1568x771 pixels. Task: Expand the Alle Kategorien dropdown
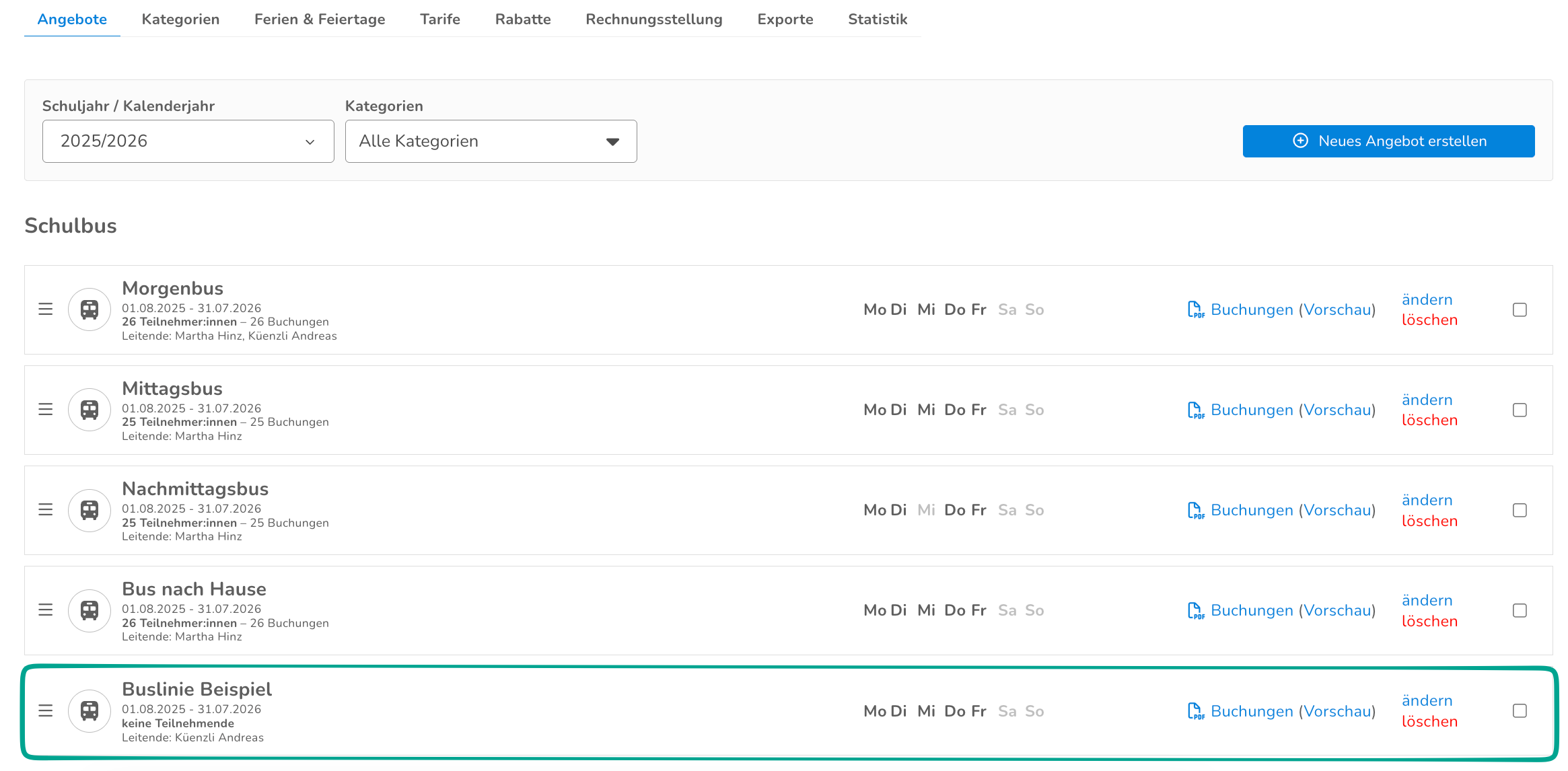coord(491,141)
